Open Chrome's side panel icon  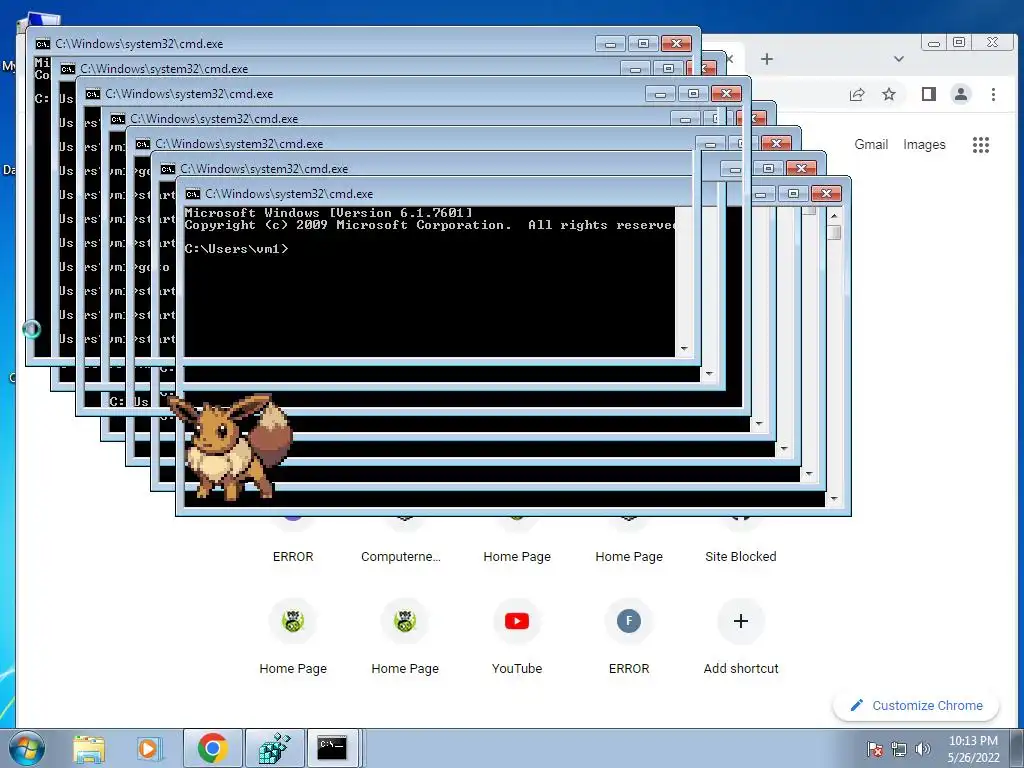929,95
